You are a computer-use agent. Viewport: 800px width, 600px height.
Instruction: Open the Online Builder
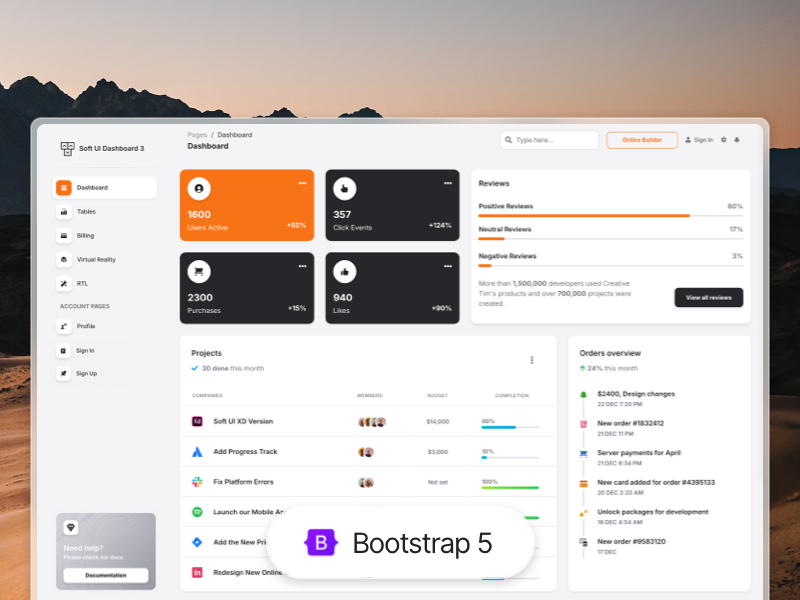pos(641,140)
